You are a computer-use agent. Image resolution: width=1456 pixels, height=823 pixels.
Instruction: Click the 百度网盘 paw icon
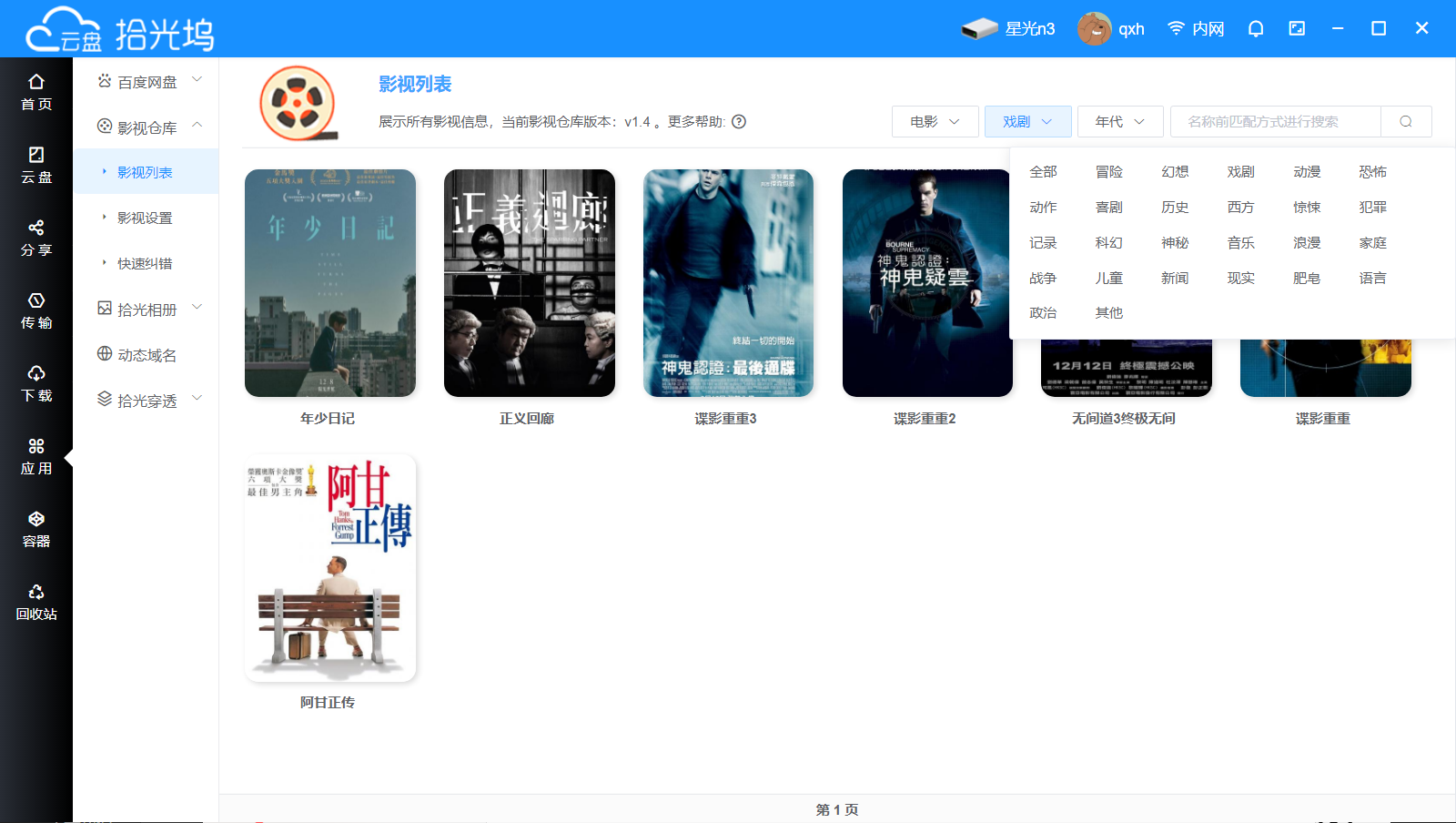coord(105,81)
